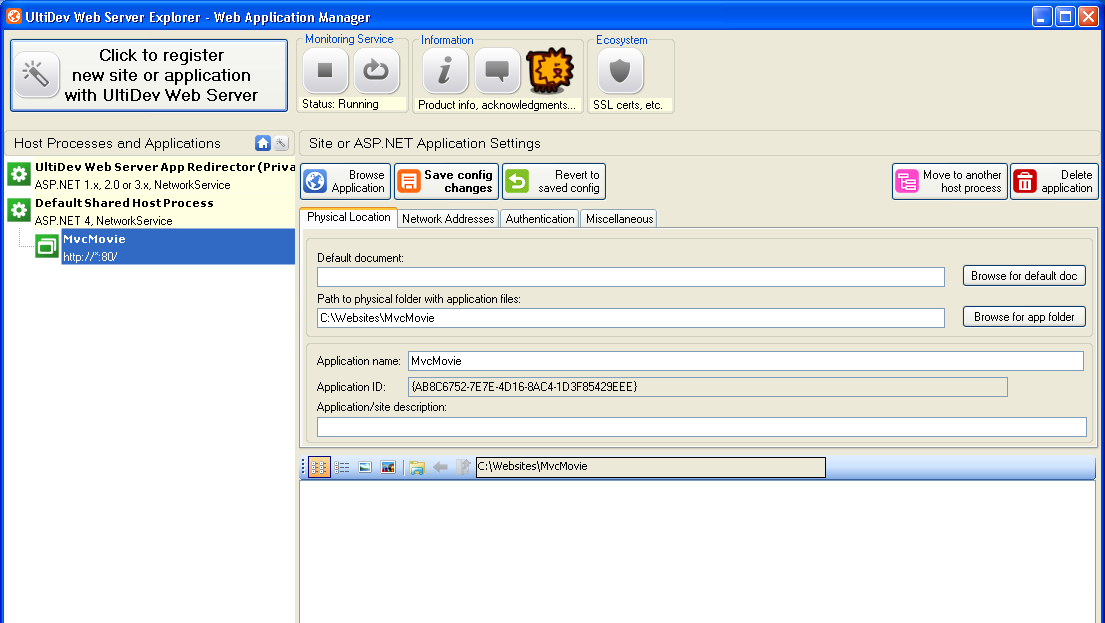This screenshot has width=1105, height=623.
Task: Click the physical folder path field
Action: coord(631,318)
